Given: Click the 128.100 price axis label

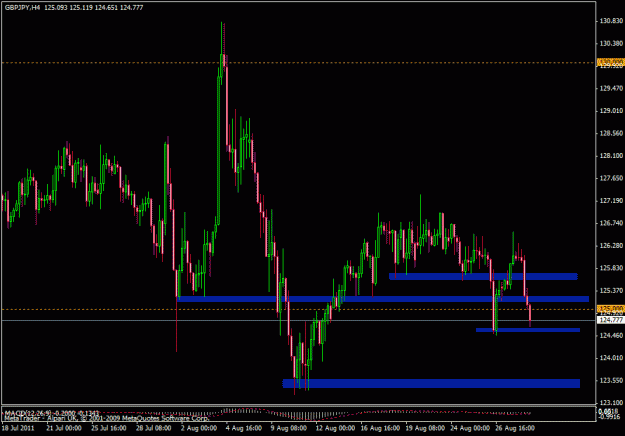Looking at the screenshot, I should [x=611, y=156].
